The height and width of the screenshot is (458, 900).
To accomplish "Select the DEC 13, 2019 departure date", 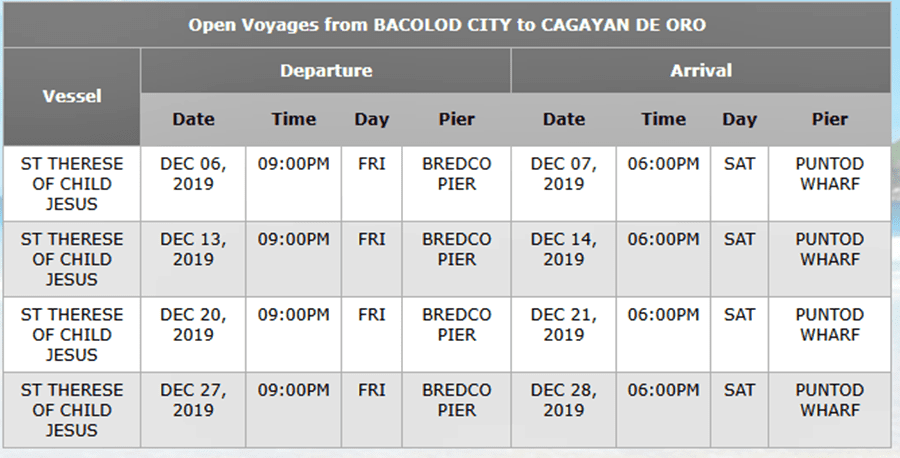I will [193, 249].
